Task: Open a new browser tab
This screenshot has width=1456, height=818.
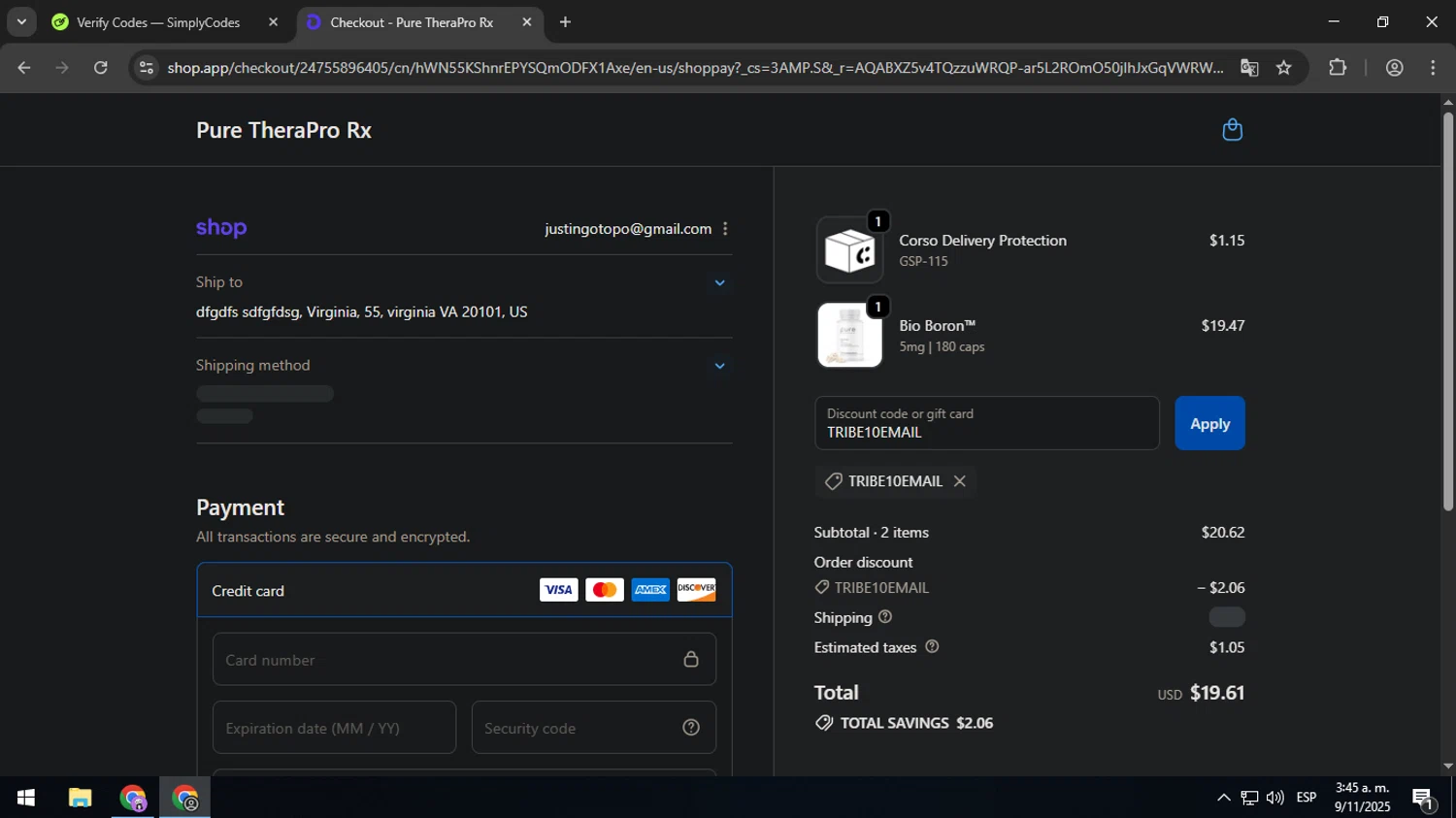Action: click(x=565, y=22)
